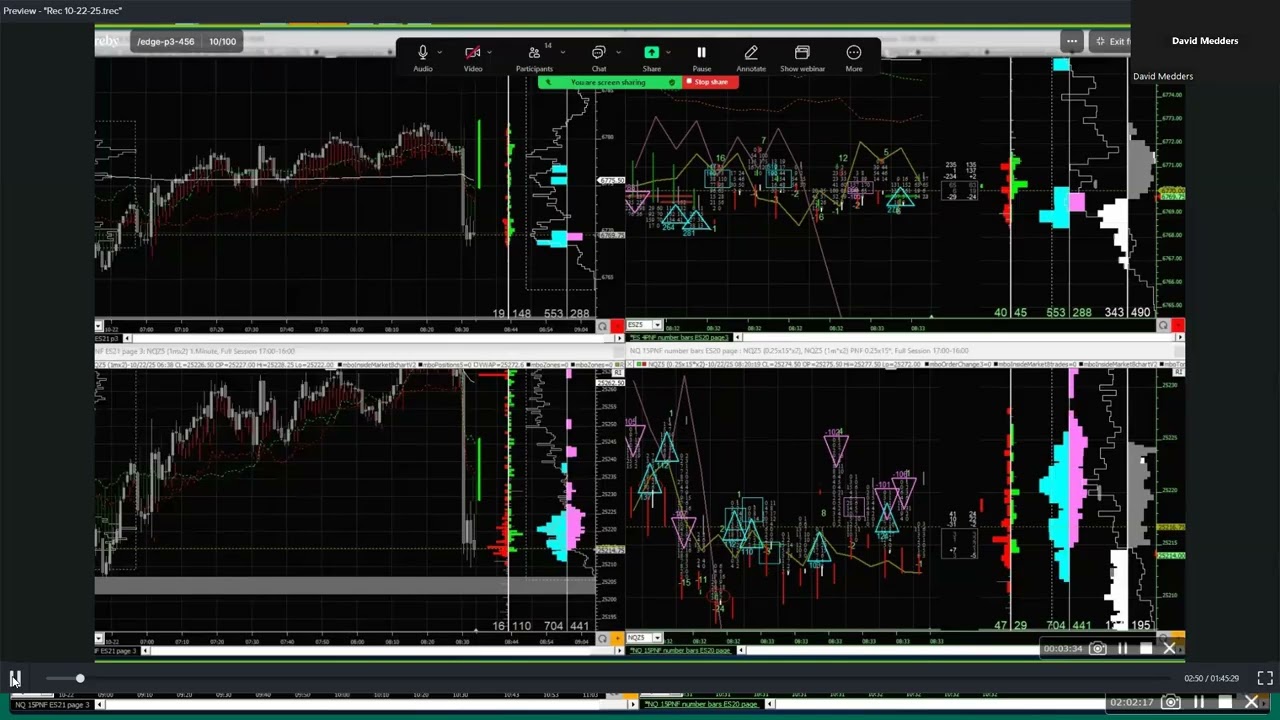Click the NQ 15PNF ES21 page 3 bottom tab

click(52, 705)
